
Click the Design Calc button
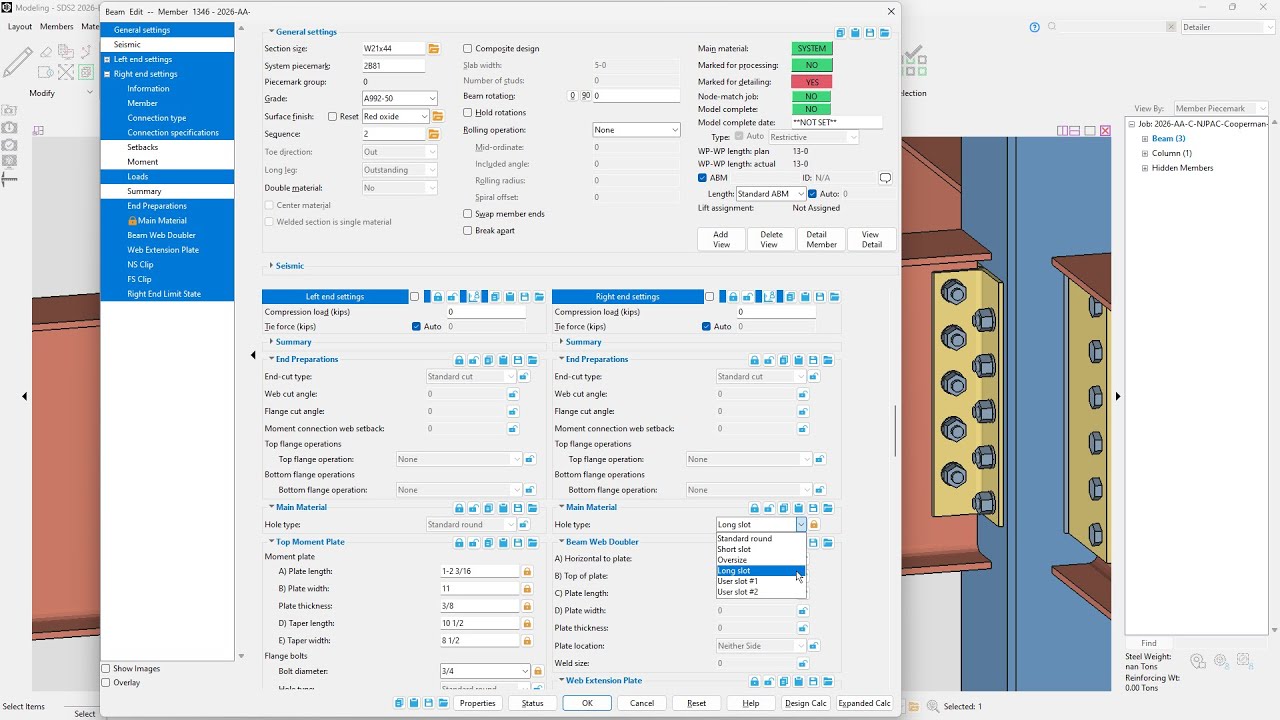coord(806,703)
